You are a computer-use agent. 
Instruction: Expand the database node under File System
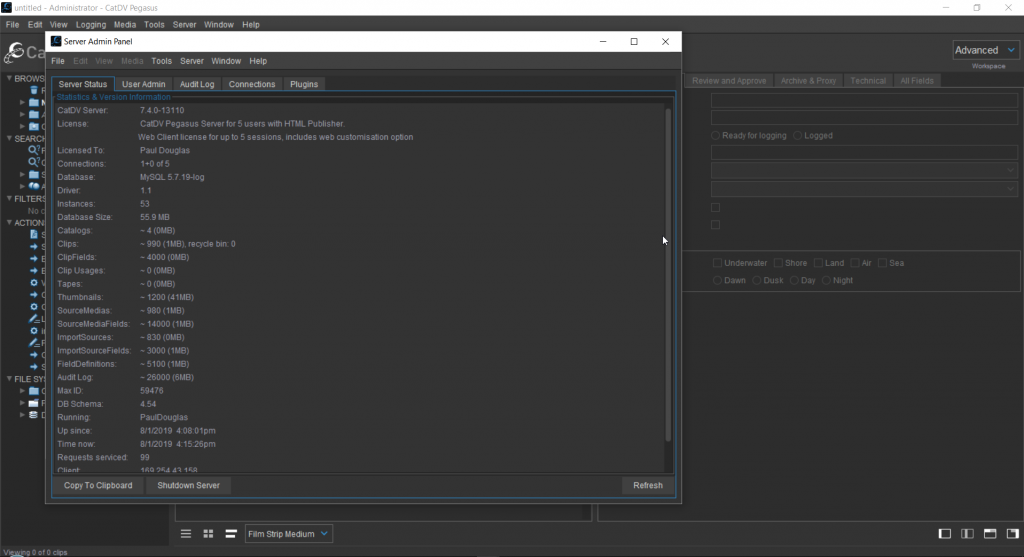click(22, 415)
